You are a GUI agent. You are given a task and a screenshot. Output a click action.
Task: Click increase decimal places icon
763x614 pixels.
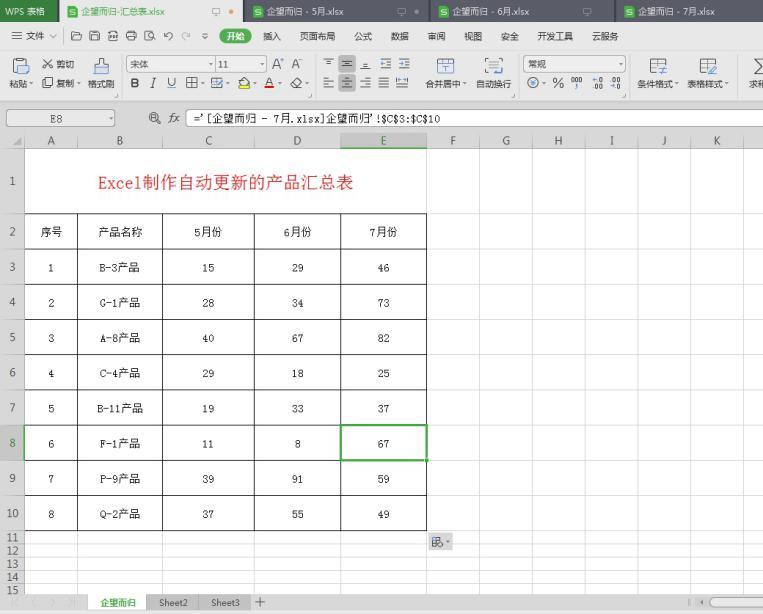tap(598, 83)
